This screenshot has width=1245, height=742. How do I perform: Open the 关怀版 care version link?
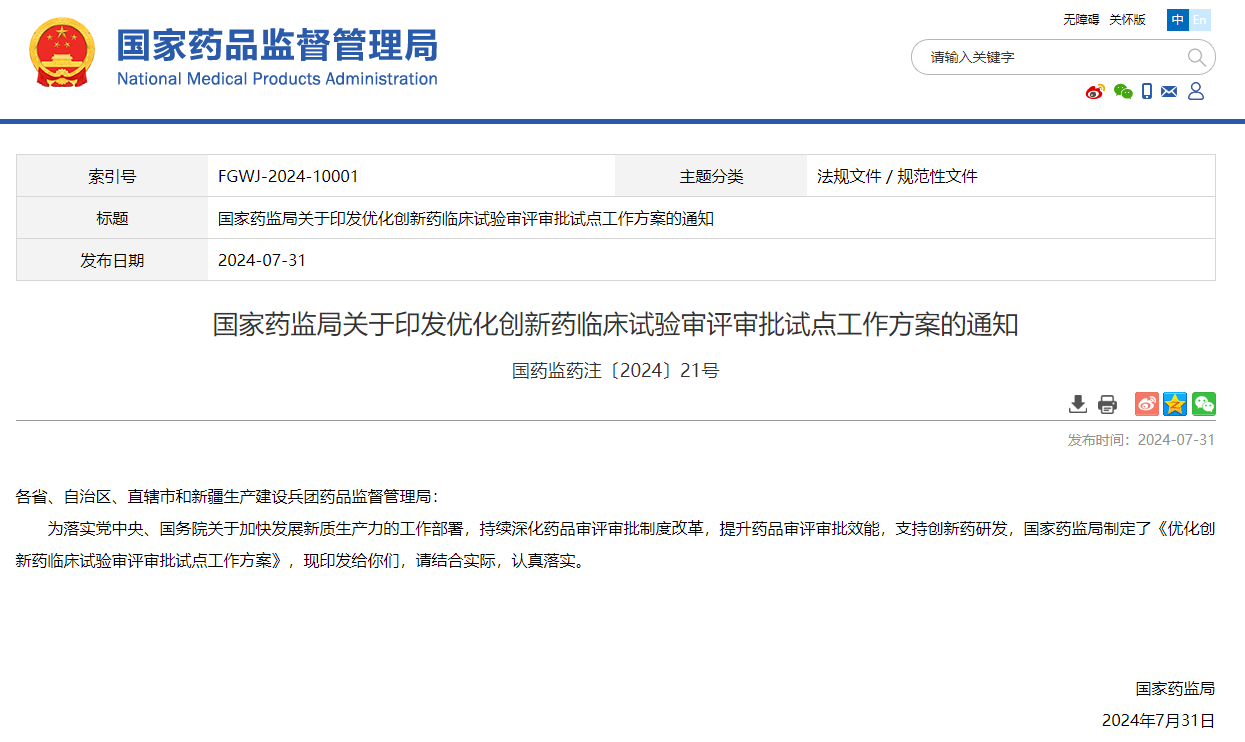pos(1127,20)
